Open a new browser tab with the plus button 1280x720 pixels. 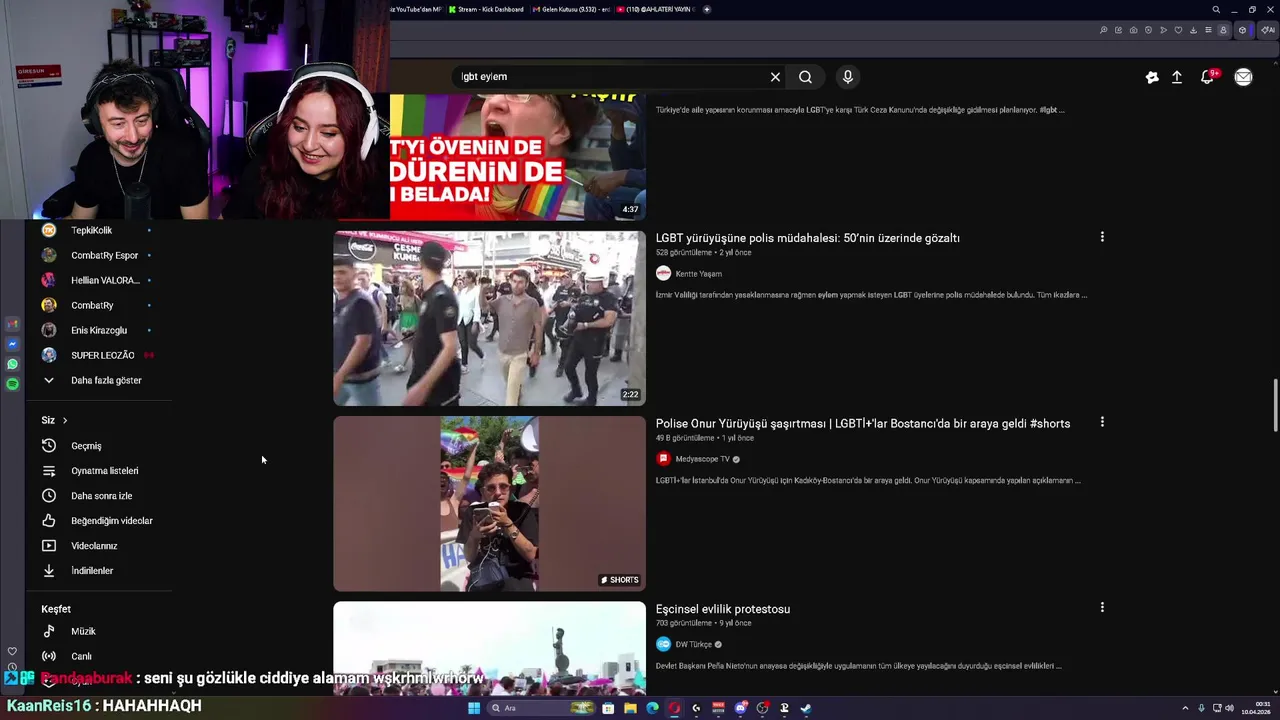pyautogui.click(x=707, y=9)
